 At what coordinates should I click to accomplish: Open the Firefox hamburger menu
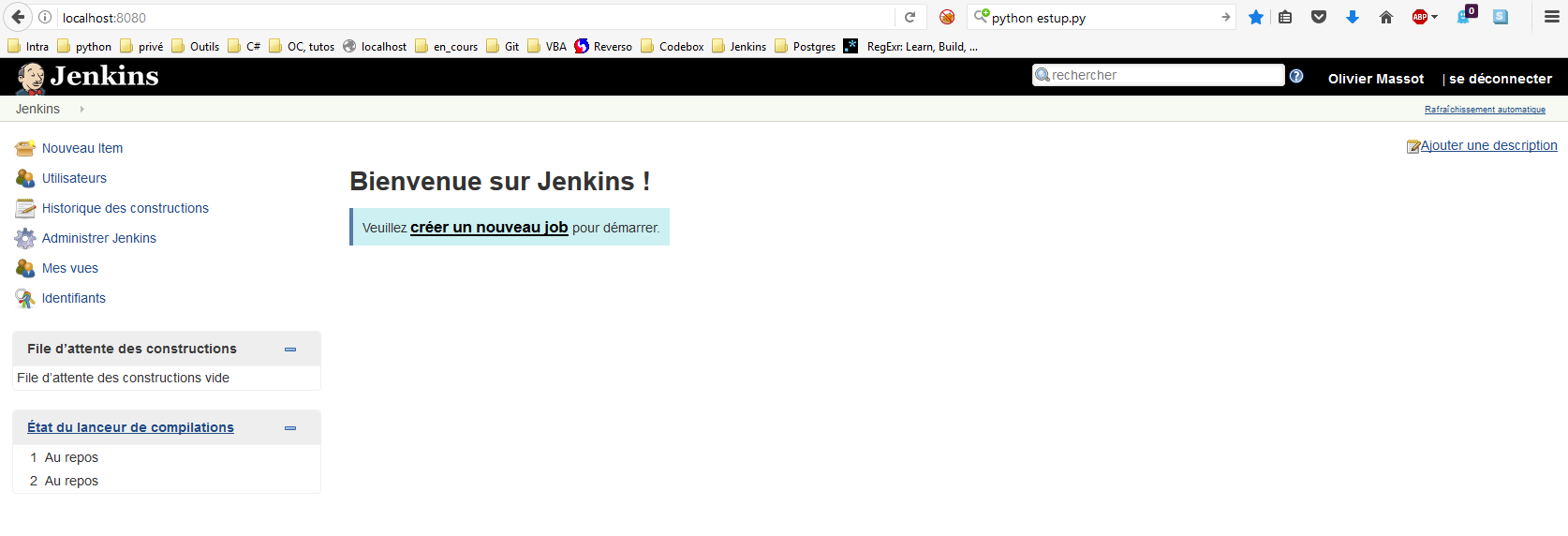(1551, 17)
